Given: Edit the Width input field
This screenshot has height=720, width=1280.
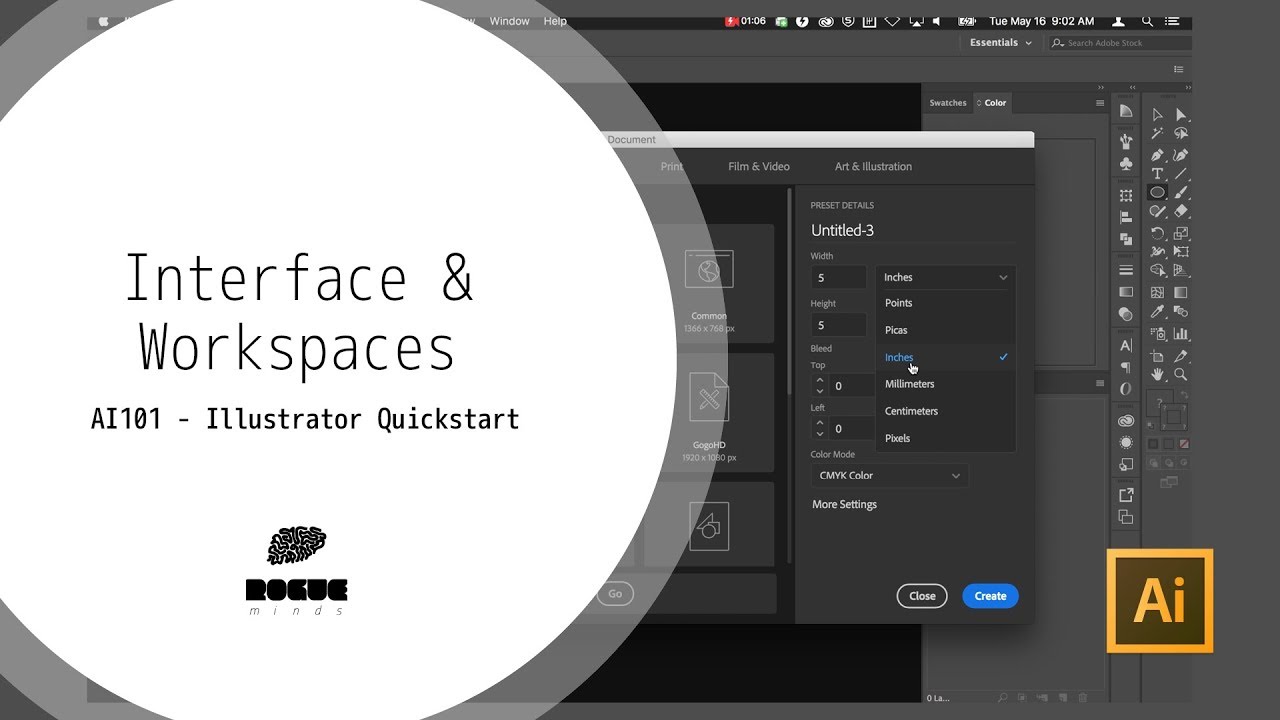Looking at the screenshot, I should pyautogui.click(x=839, y=278).
